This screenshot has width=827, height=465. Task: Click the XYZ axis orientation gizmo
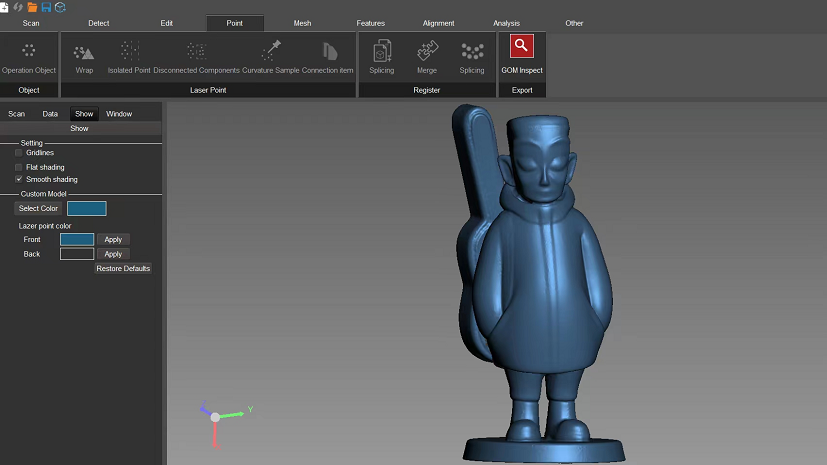(215, 417)
